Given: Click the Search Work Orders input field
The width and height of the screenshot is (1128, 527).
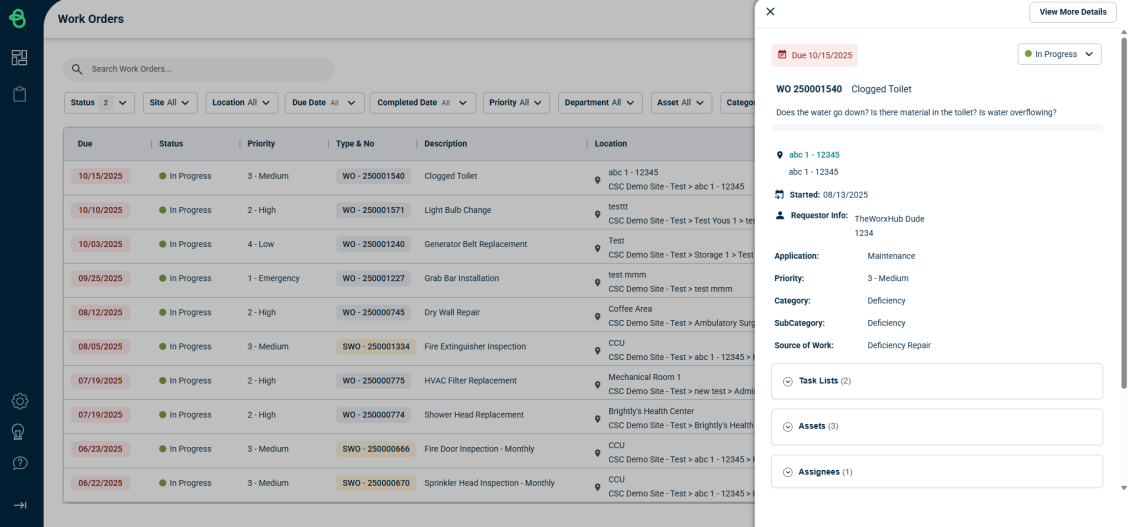Looking at the screenshot, I should (199, 70).
